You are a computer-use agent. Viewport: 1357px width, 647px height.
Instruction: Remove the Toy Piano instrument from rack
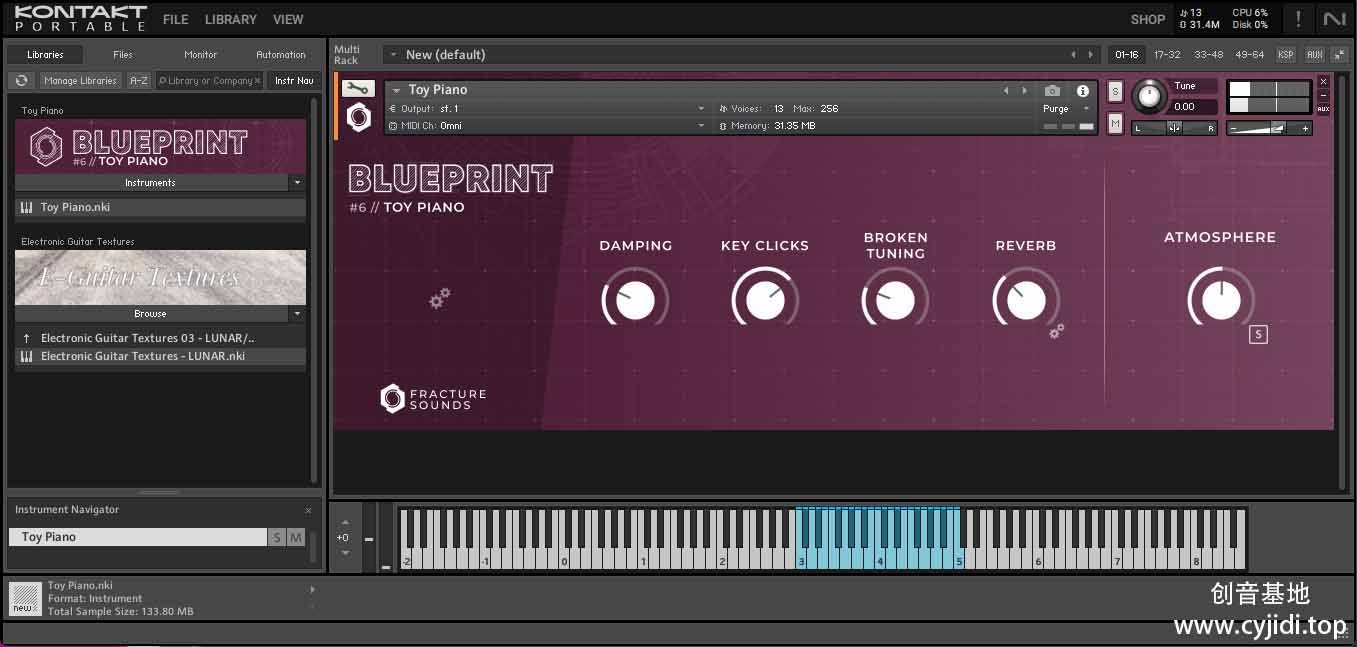[1323, 82]
